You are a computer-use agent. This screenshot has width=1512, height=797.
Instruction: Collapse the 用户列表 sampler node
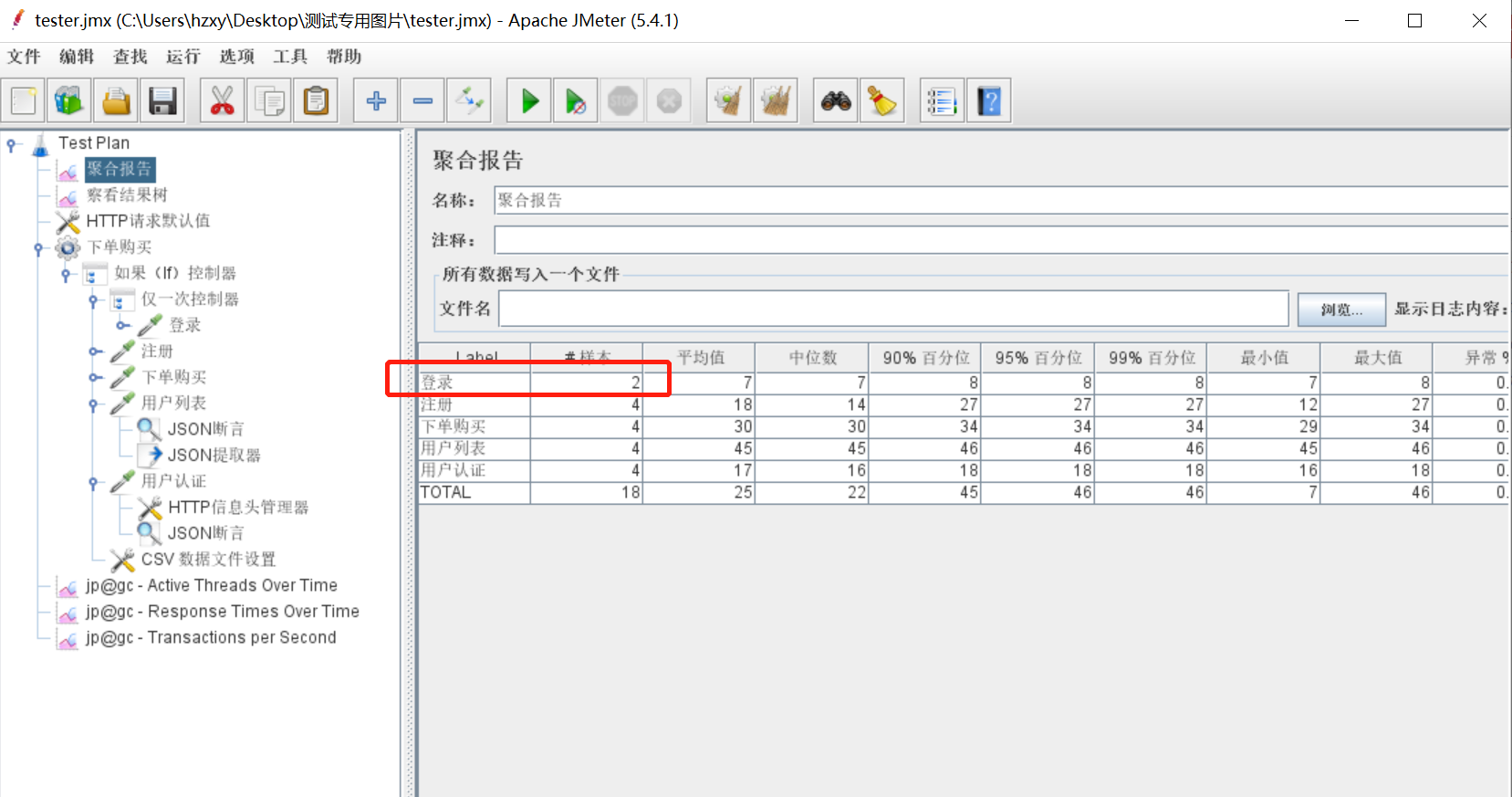[93, 404]
